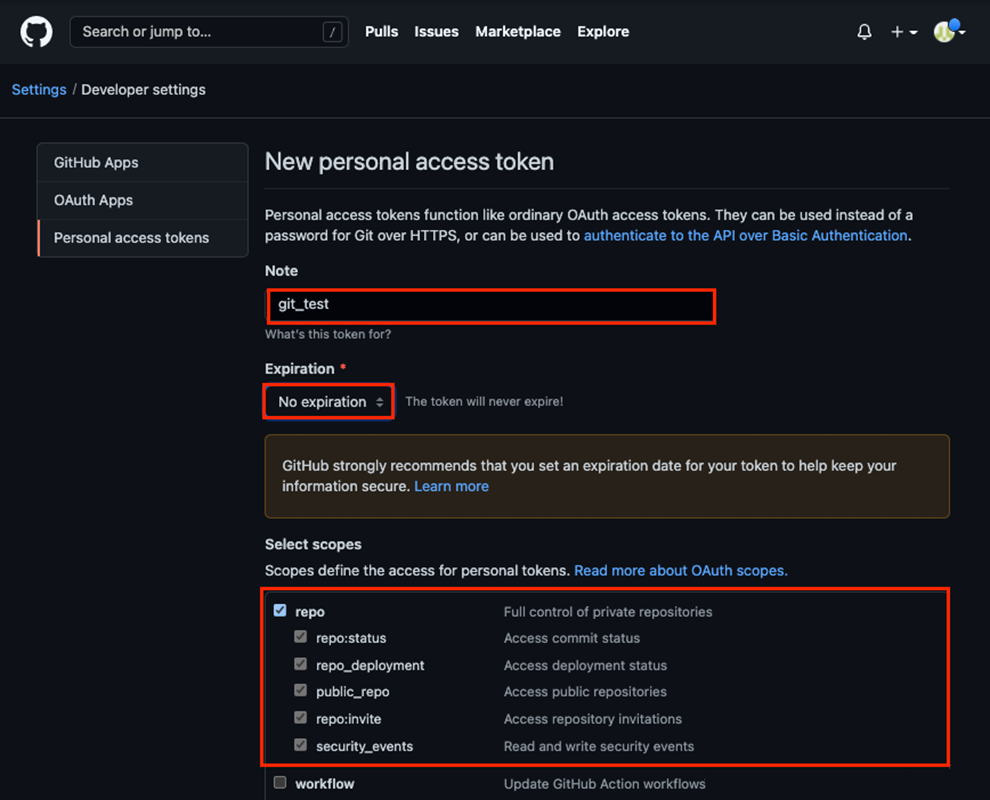
Task: Click the slash shortcut icon in search
Action: [x=332, y=32]
